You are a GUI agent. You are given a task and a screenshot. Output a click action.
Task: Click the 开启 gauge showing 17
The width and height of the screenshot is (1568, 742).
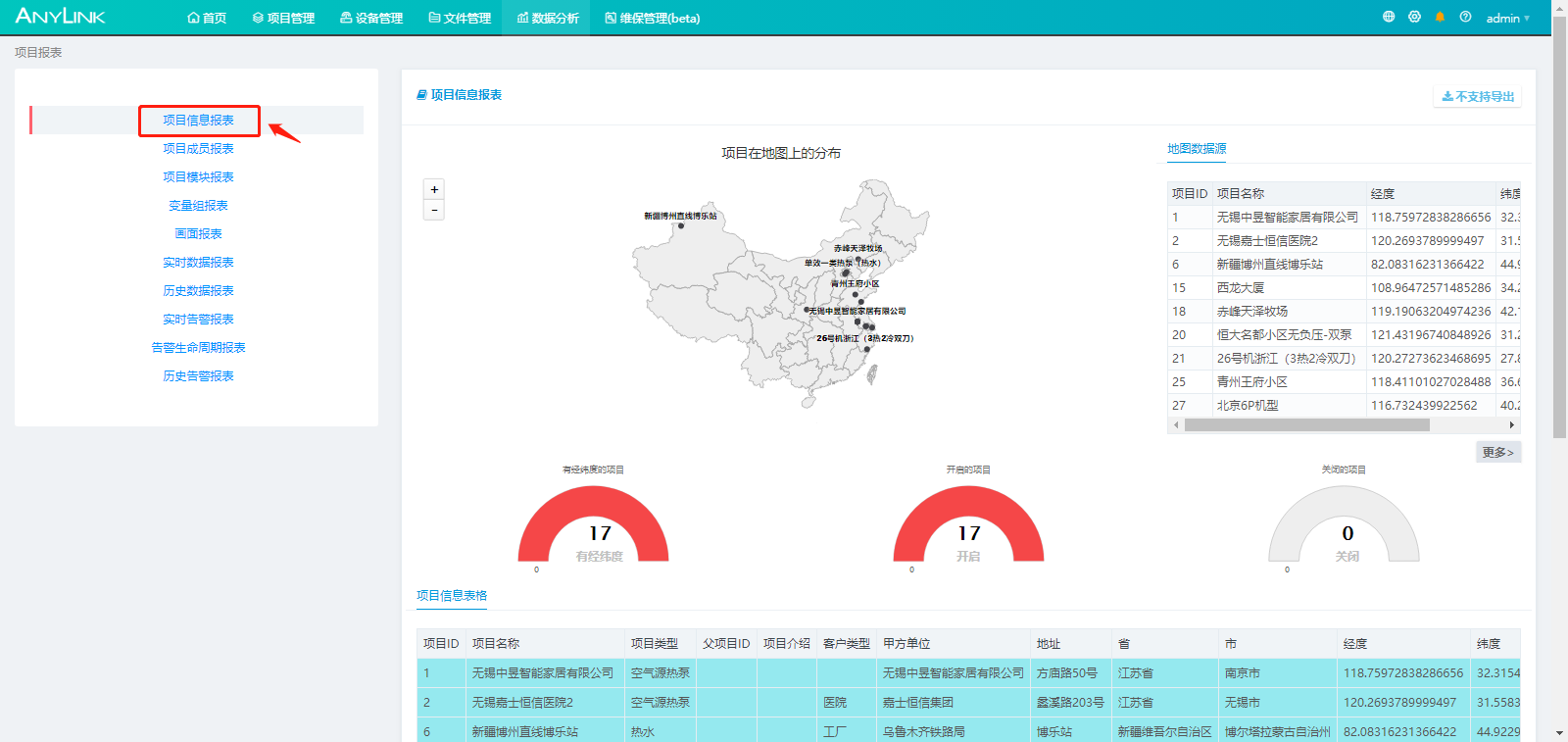click(968, 524)
